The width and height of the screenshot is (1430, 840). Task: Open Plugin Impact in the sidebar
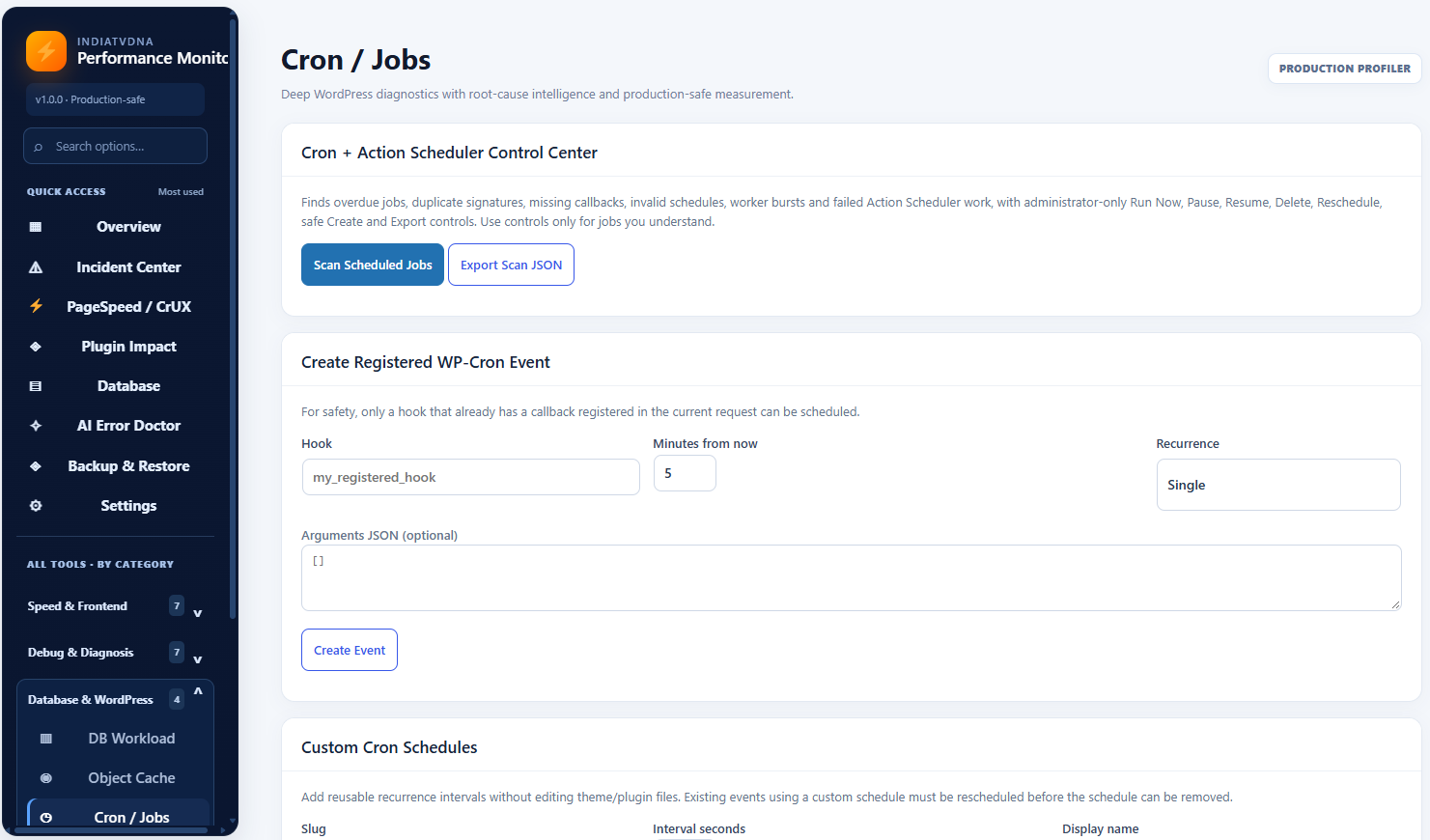(116, 347)
